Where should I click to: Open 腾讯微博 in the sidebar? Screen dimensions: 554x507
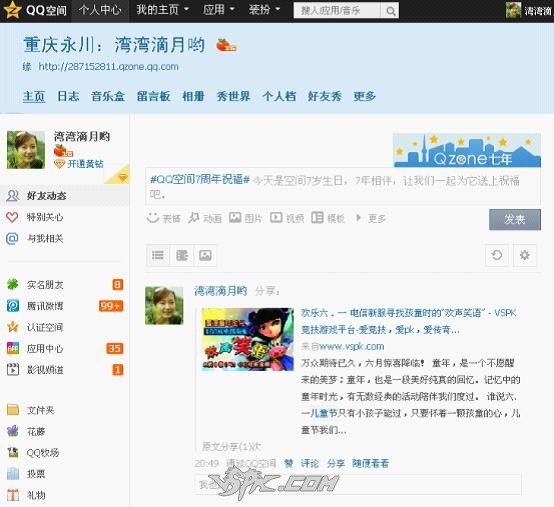point(45,306)
